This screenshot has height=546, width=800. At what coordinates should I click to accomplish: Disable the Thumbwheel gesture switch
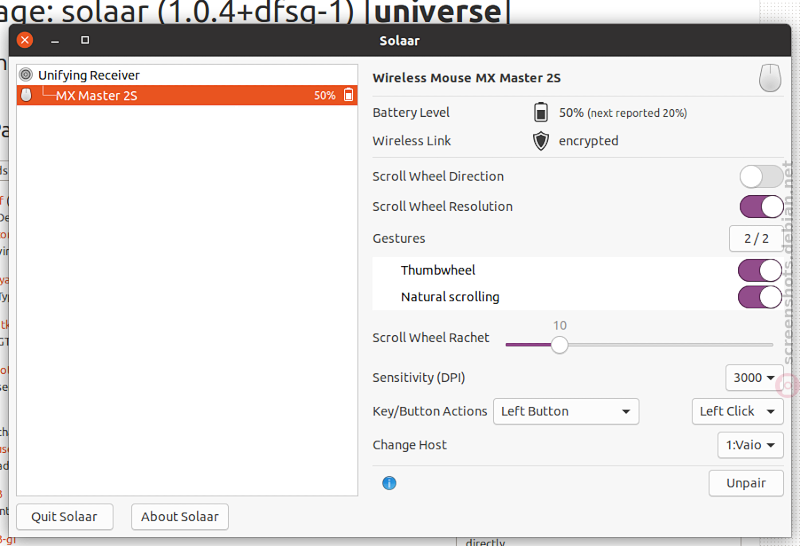tap(760, 270)
